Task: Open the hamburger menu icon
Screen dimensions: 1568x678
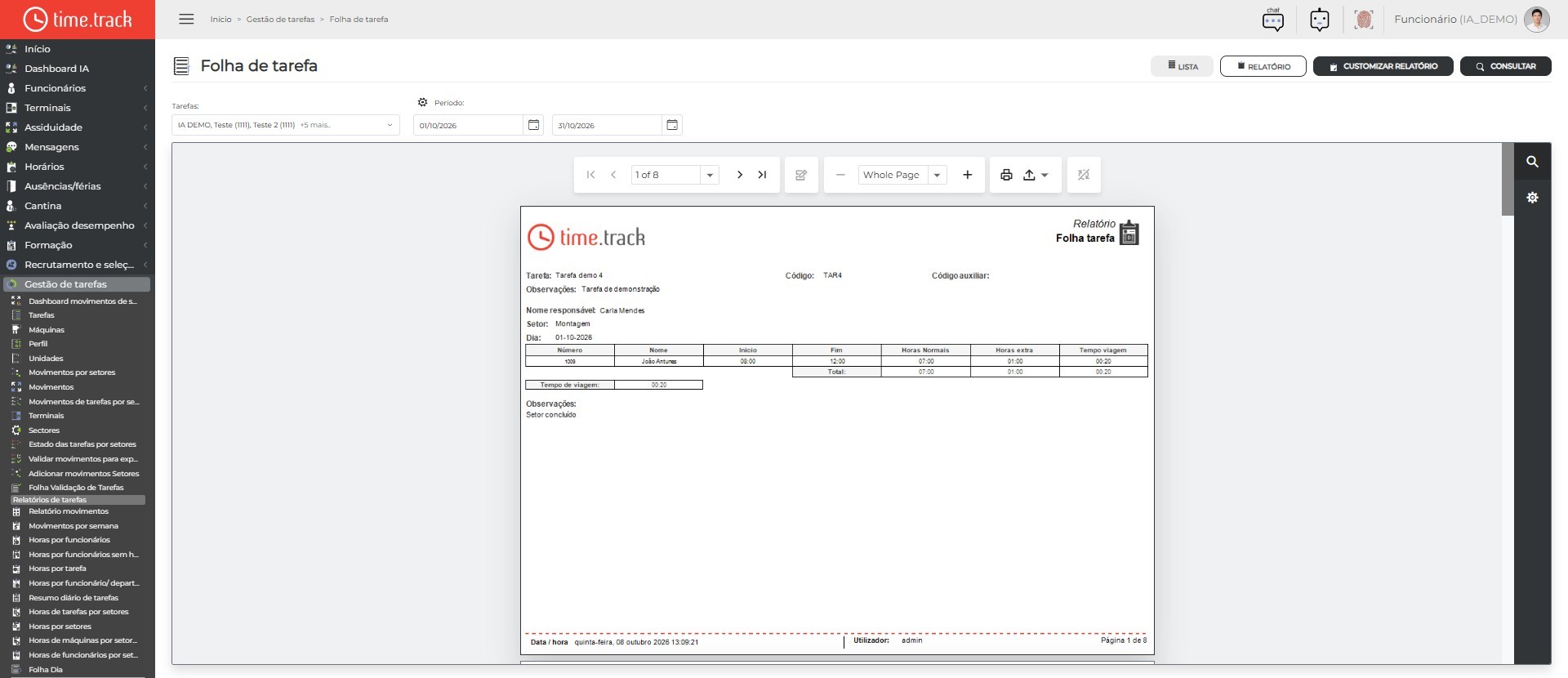Action: [186, 19]
